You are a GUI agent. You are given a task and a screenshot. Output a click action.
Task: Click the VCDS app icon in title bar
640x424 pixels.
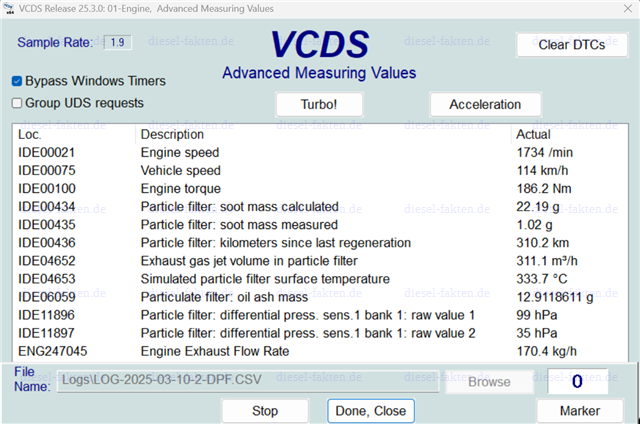tap(9, 9)
